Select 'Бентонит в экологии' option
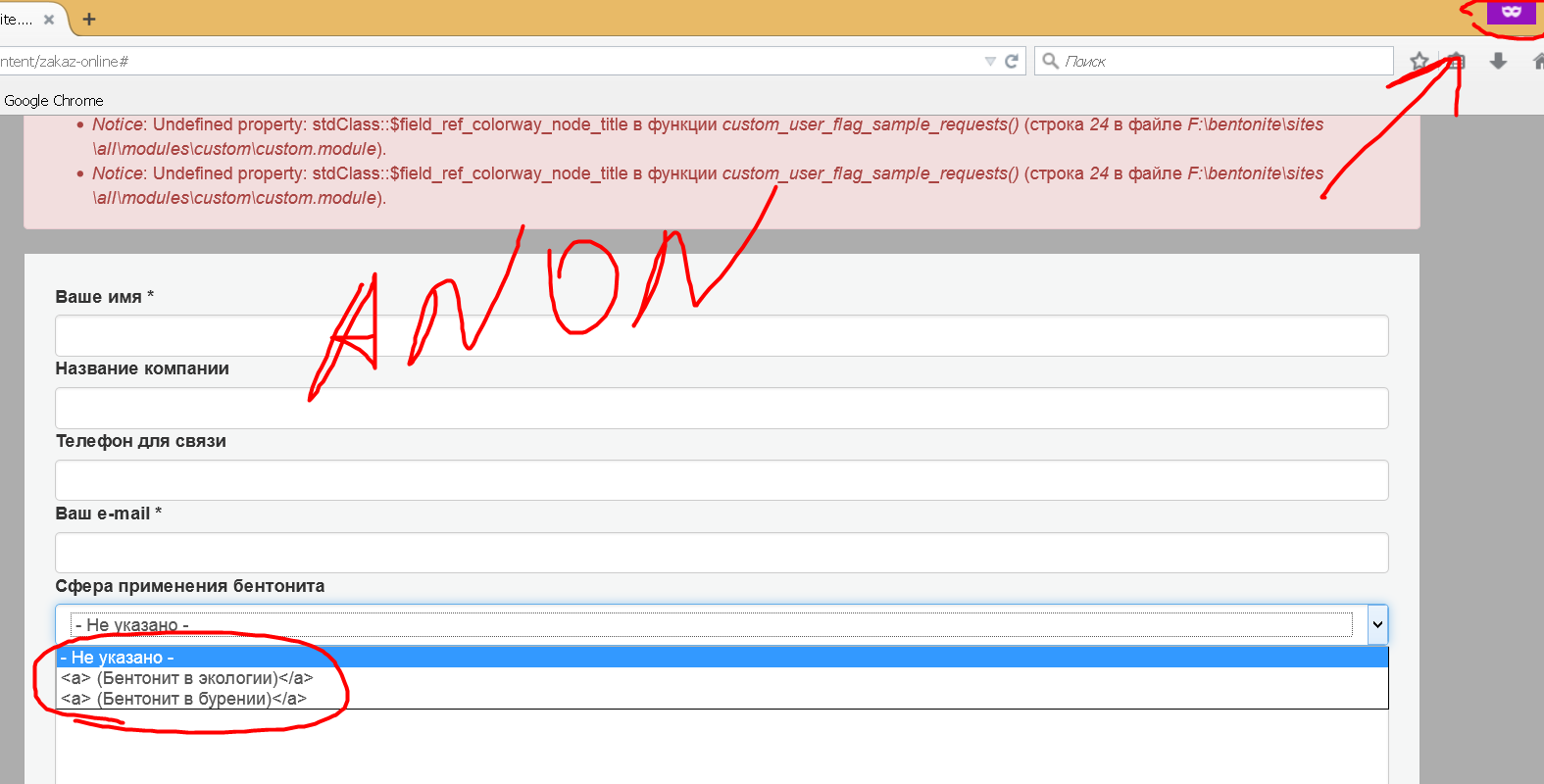Viewport: 1544px width, 784px height. (722, 677)
